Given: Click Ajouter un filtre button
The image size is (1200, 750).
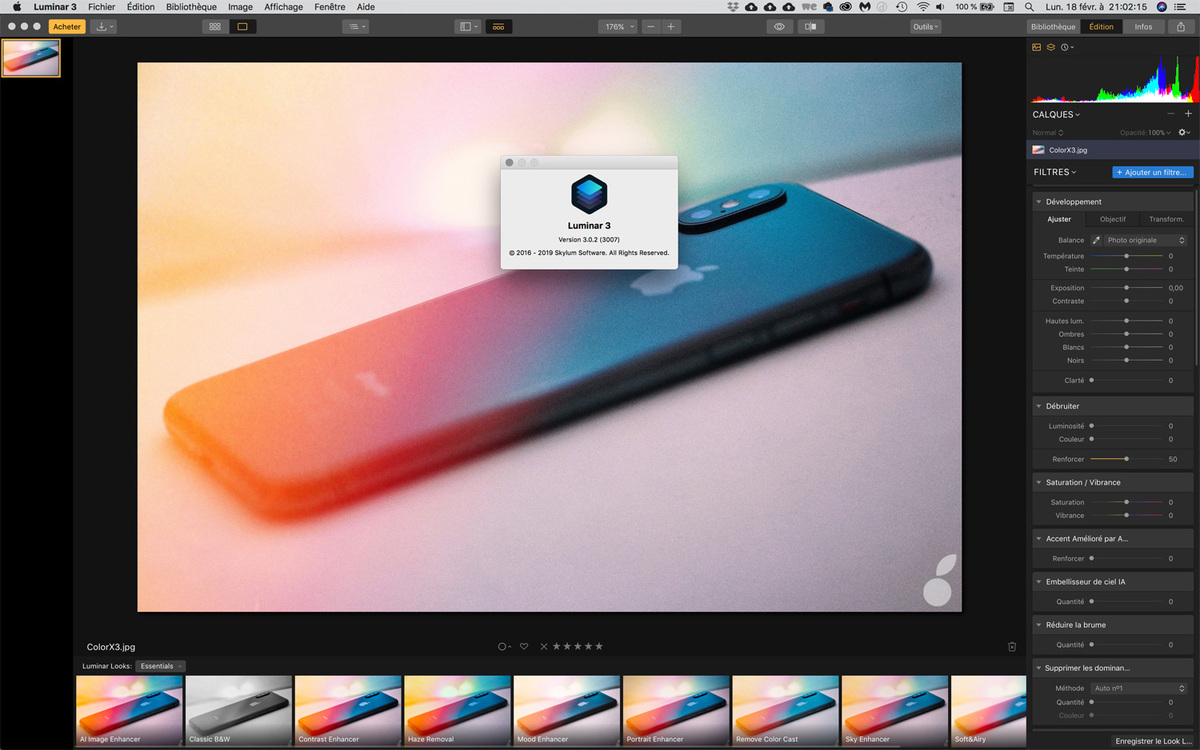Looking at the screenshot, I should point(1153,172).
